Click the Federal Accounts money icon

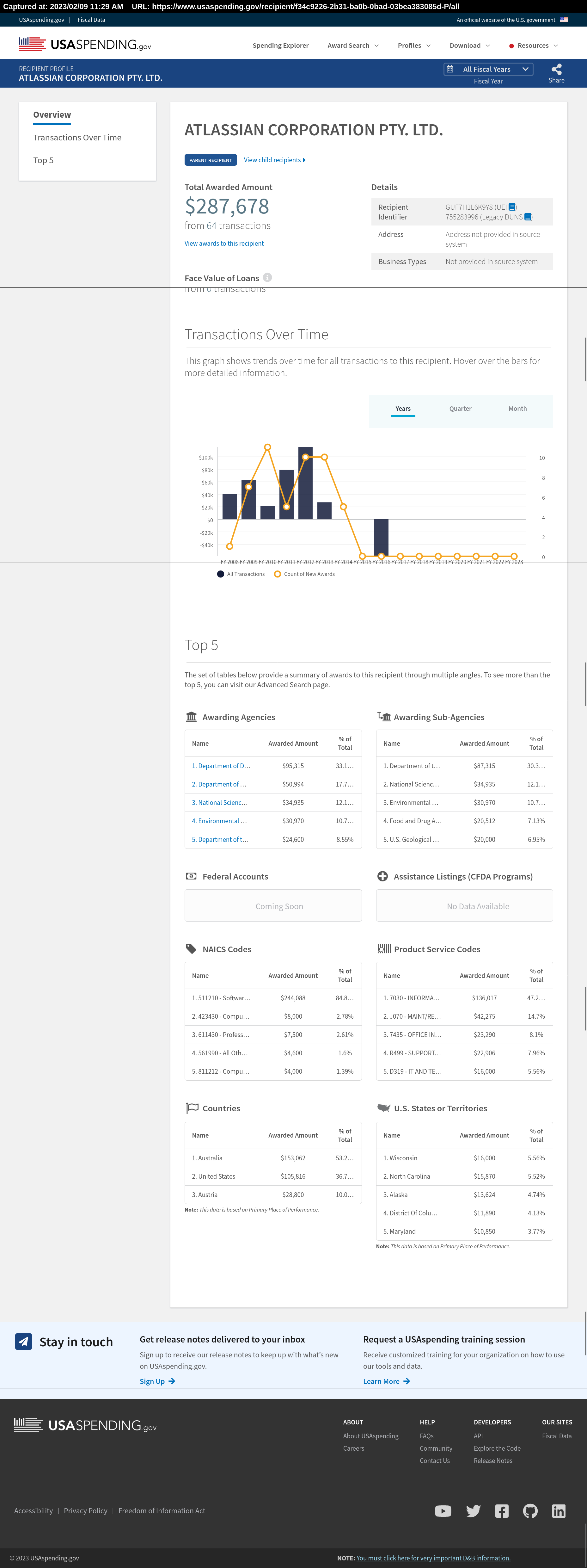191,877
